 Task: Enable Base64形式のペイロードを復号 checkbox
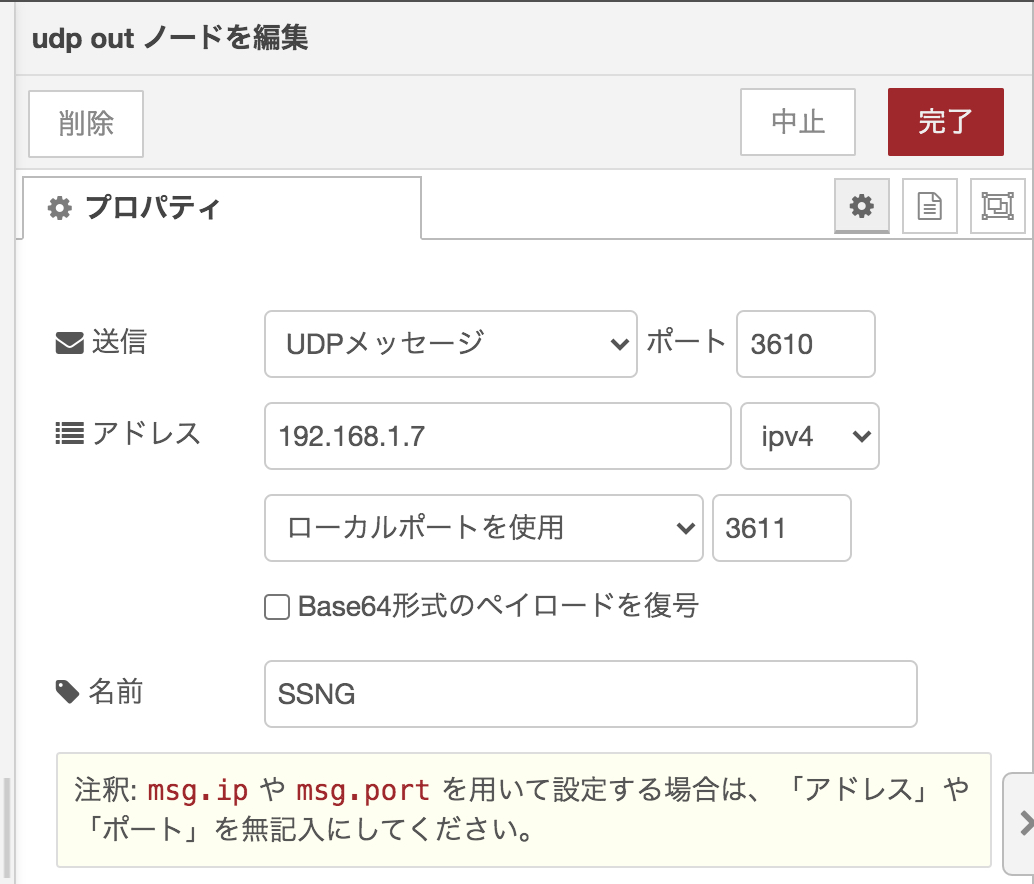(276, 607)
